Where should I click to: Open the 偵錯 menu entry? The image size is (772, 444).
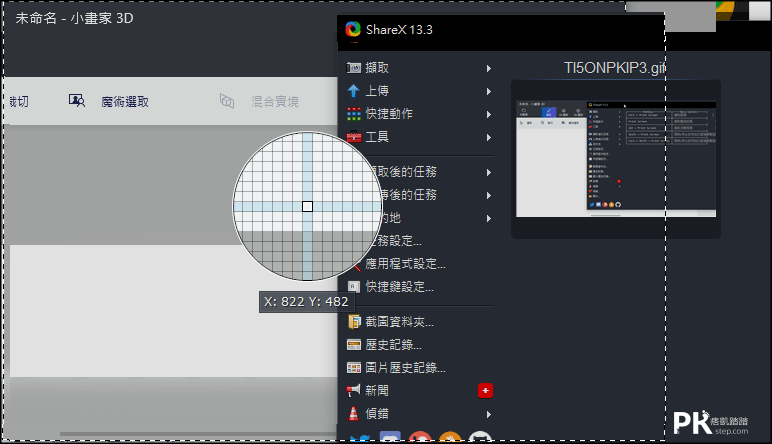point(377,414)
